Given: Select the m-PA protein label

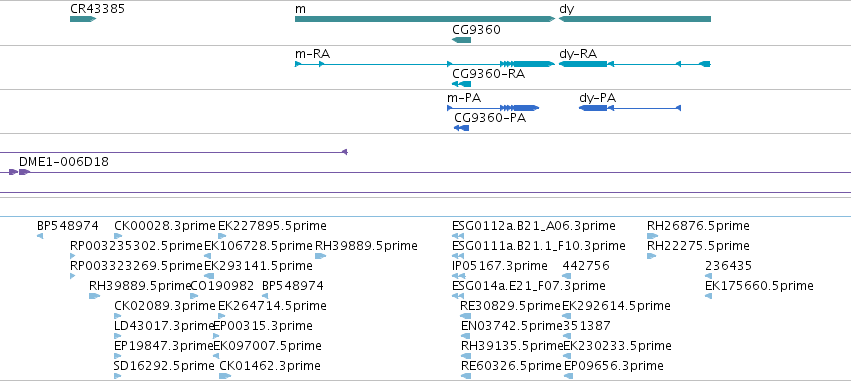Looking at the screenshot, I should pos(464,98).
